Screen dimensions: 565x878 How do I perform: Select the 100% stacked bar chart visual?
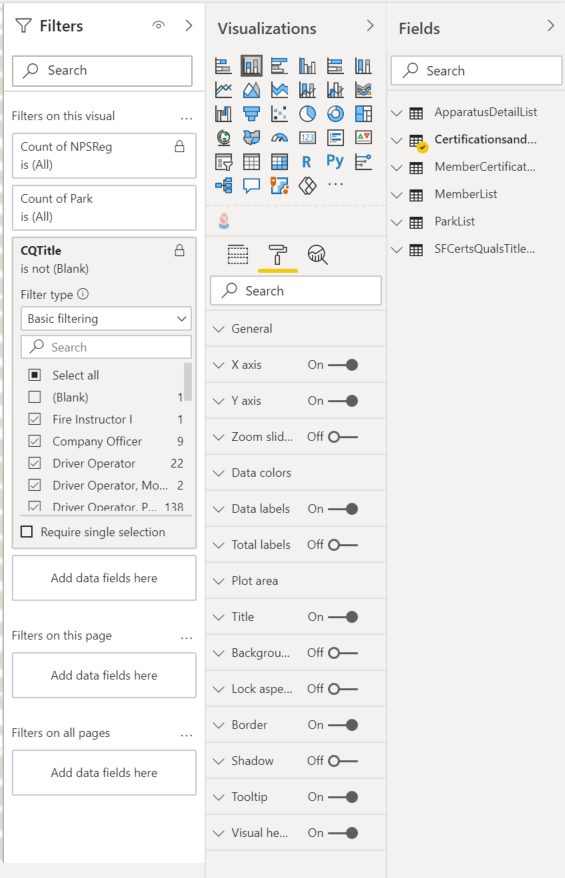point(335,66)
